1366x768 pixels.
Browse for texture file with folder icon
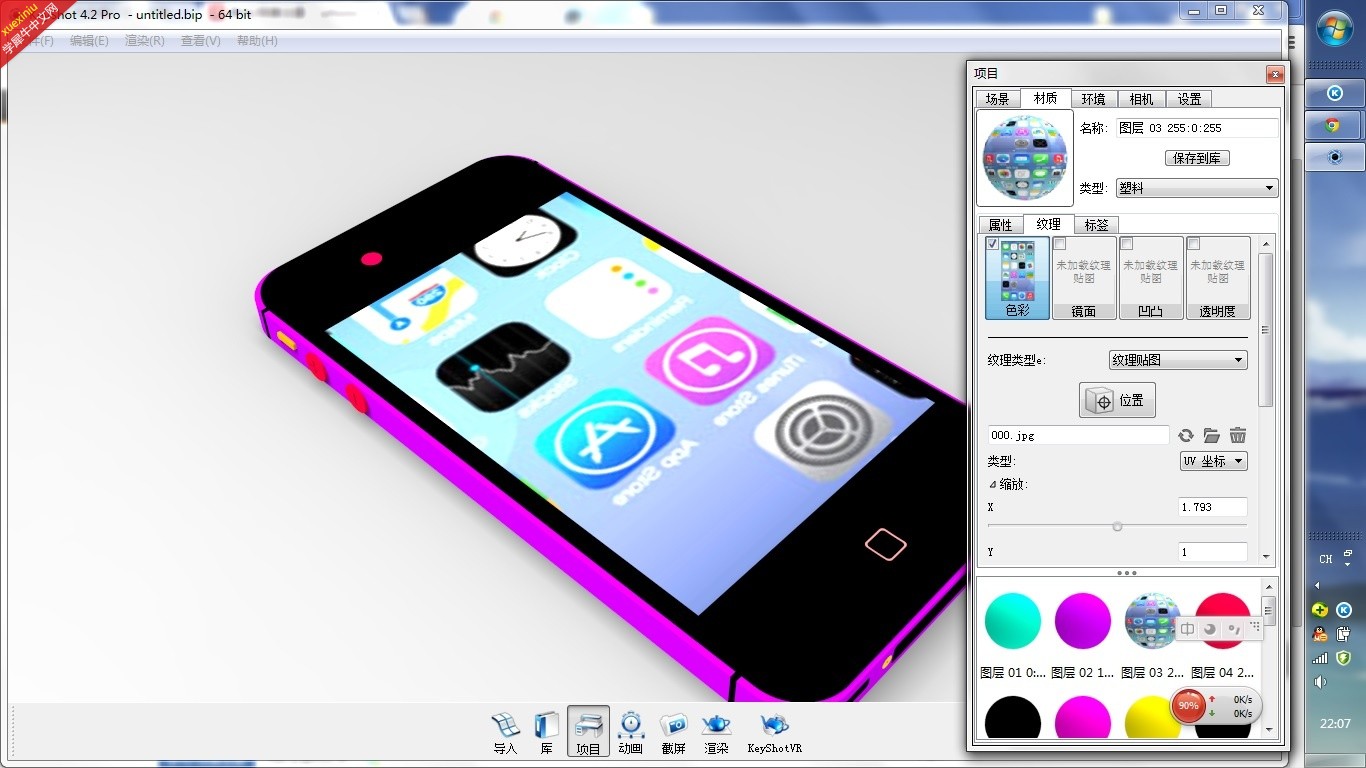[x=1212, y=435]
